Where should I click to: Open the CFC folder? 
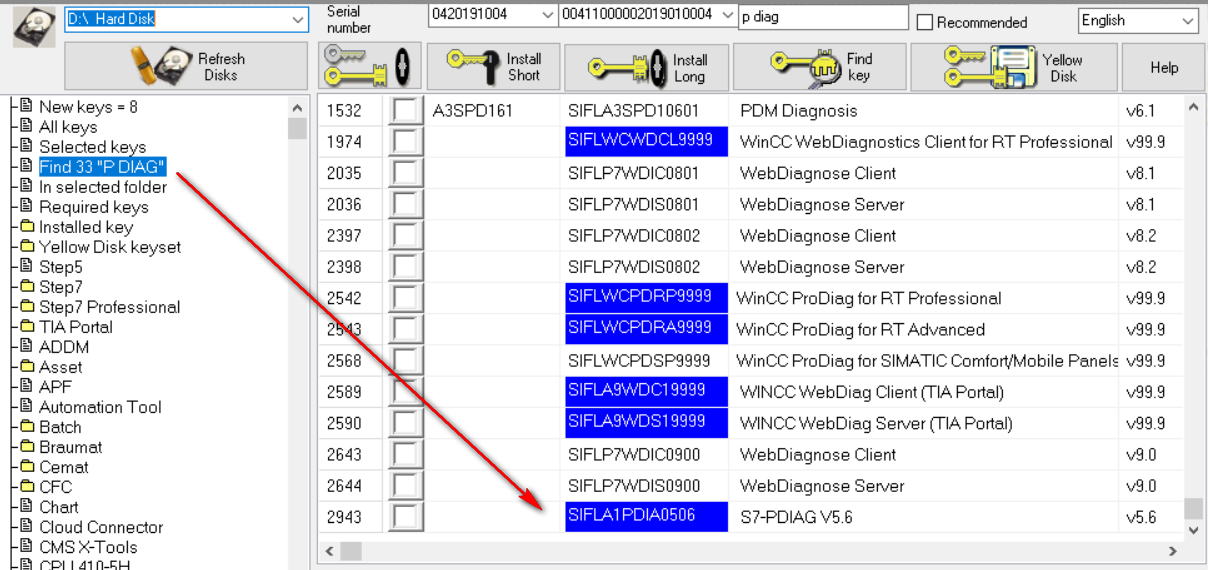tap(55, 487)
